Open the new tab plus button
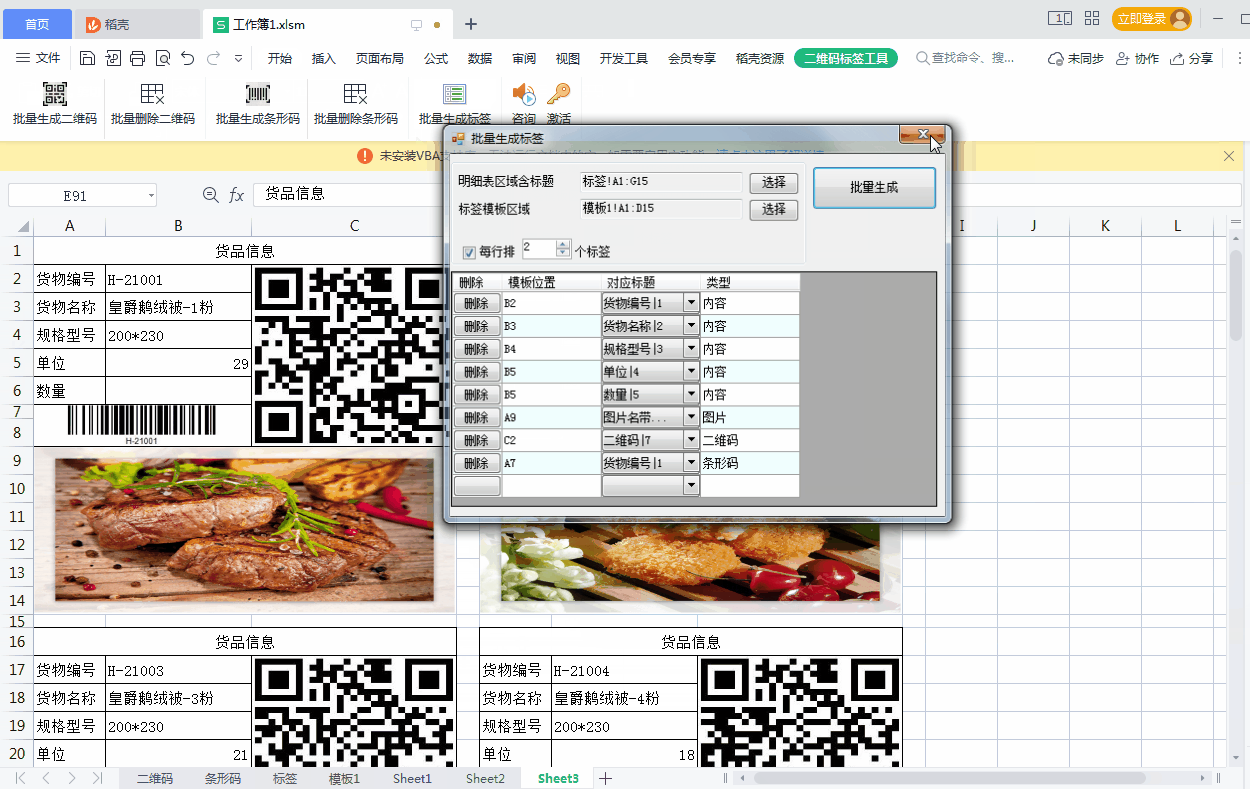Viewport: 1250px width, 789px height. click(x=471, y=24)
